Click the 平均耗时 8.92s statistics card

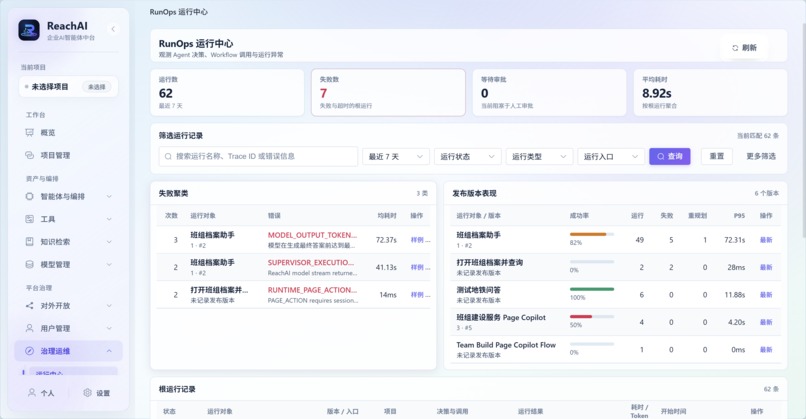[710, 93]
